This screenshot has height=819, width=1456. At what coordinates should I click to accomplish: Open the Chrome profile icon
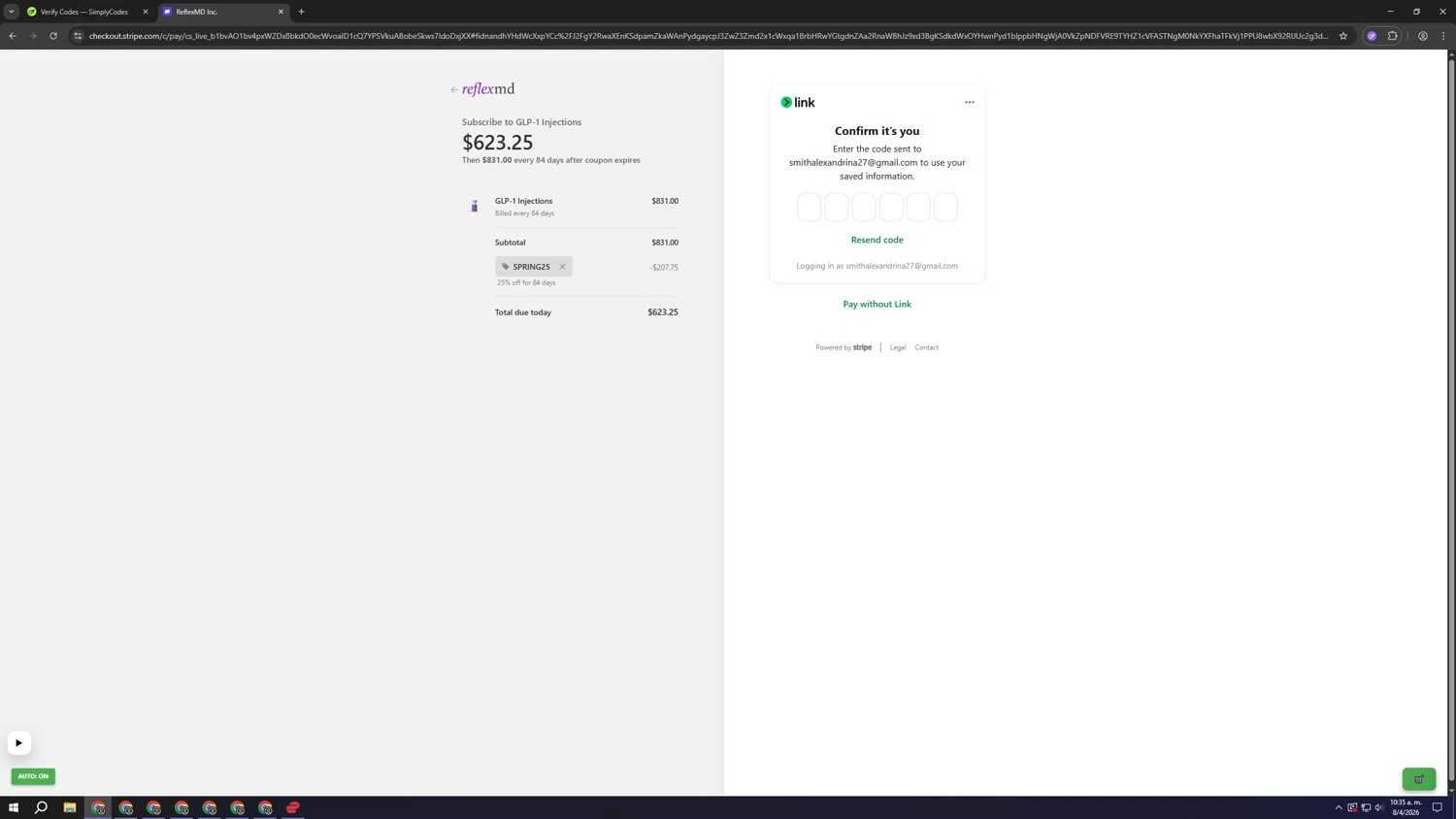click(x=1423, y=36)
